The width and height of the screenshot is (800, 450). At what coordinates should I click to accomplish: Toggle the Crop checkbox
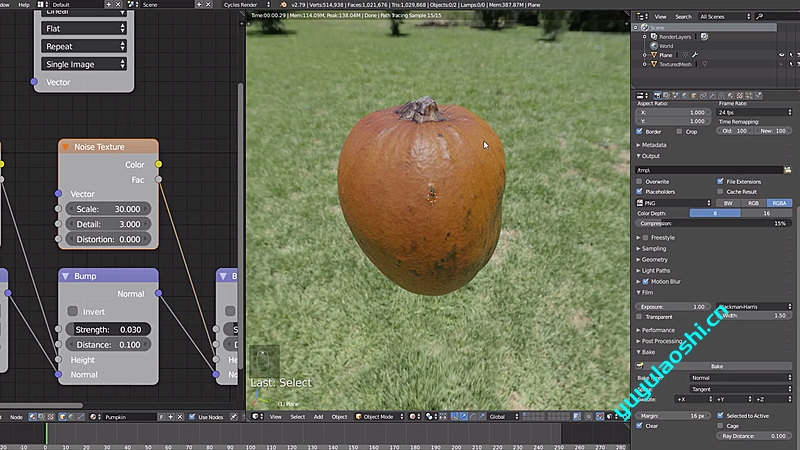pyautogui.click(x=679, y=131)
